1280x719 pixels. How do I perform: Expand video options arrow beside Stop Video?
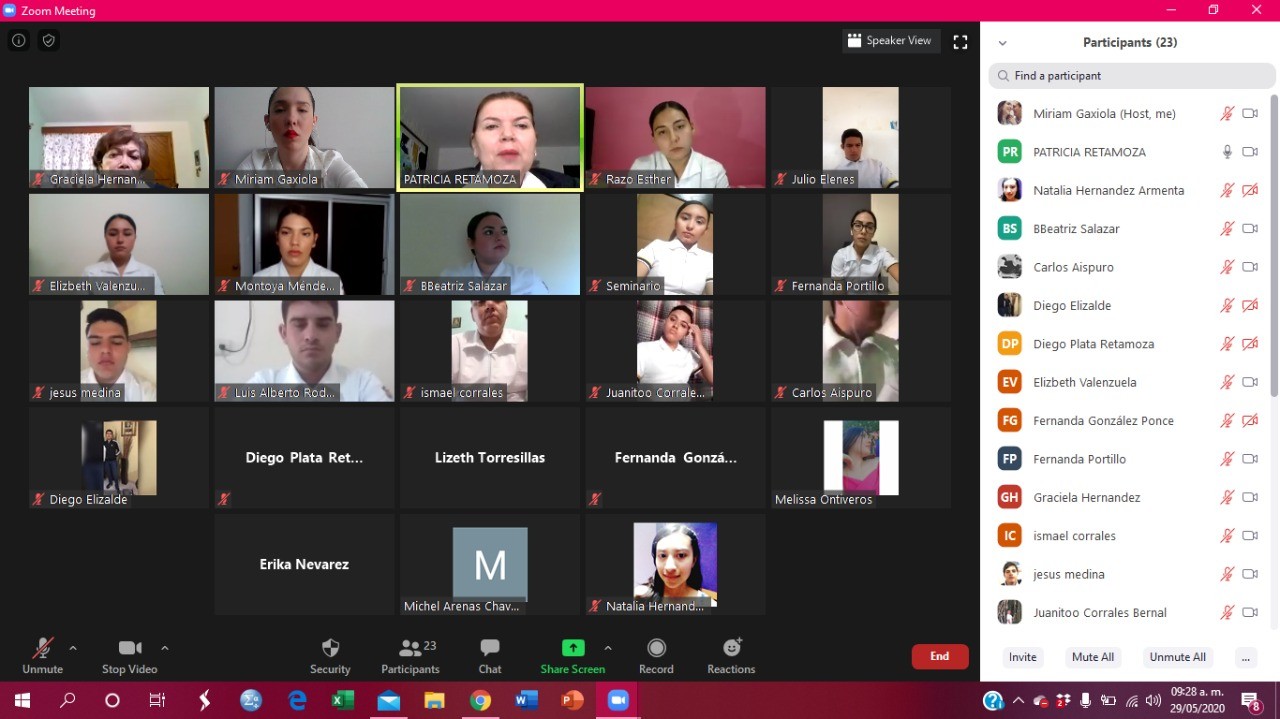pyautogui.click(x=165, y=648)
